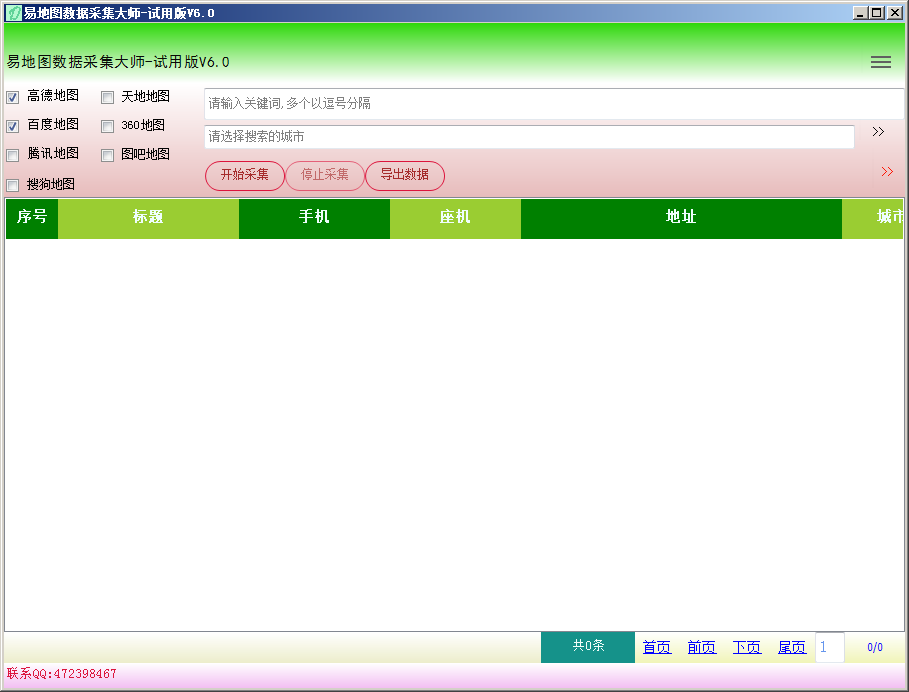Enable the 图吧地图 checkbox
The width and height of the screenshot is (909, 692).
coord(107,155)
